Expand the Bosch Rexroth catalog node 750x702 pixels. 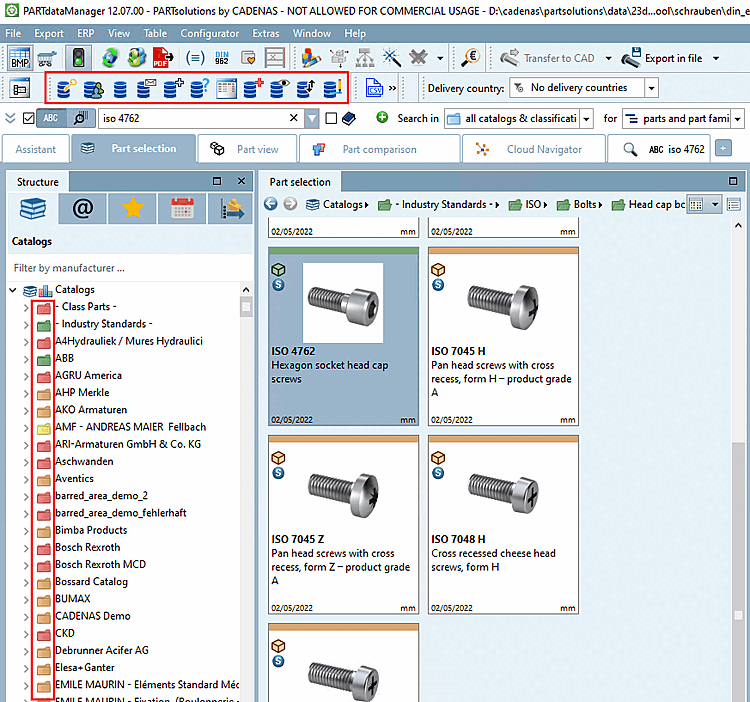click(26, 547)
